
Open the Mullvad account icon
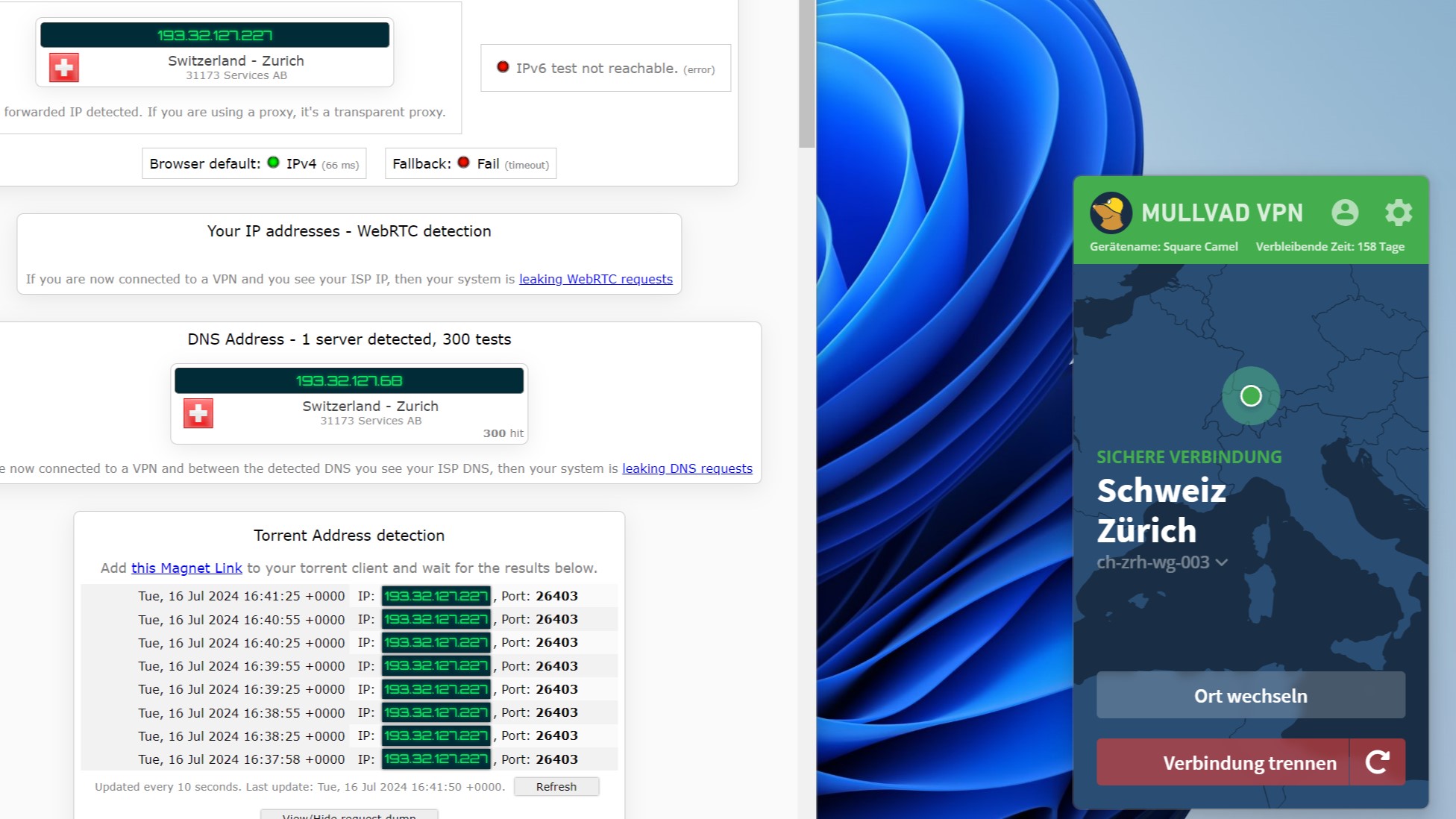(1345, 213)
